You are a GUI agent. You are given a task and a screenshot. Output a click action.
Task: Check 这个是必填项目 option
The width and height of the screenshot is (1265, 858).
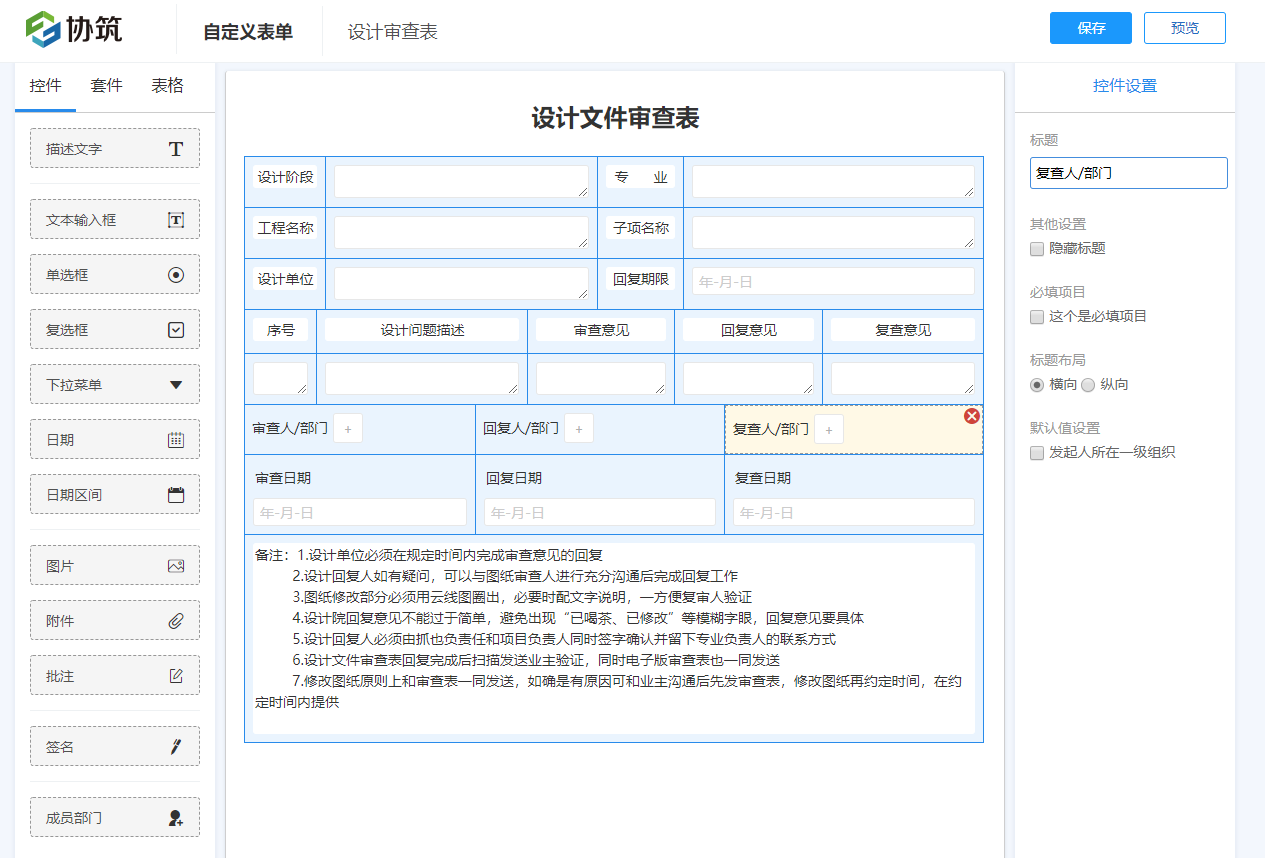click(x=1037, y=317)
